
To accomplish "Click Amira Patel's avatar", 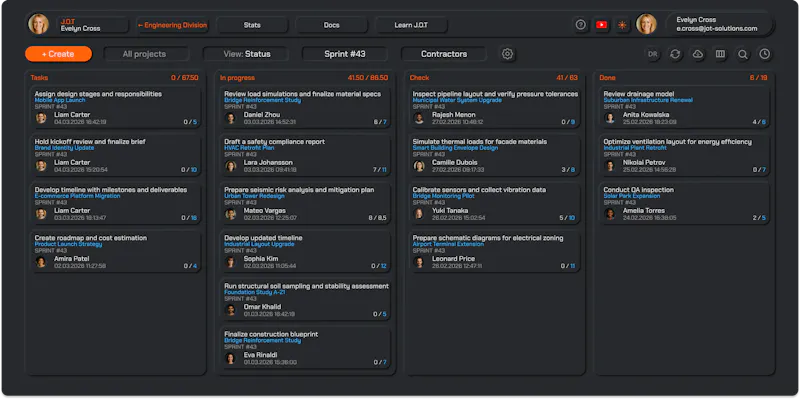I will click(x=41, y=262).
